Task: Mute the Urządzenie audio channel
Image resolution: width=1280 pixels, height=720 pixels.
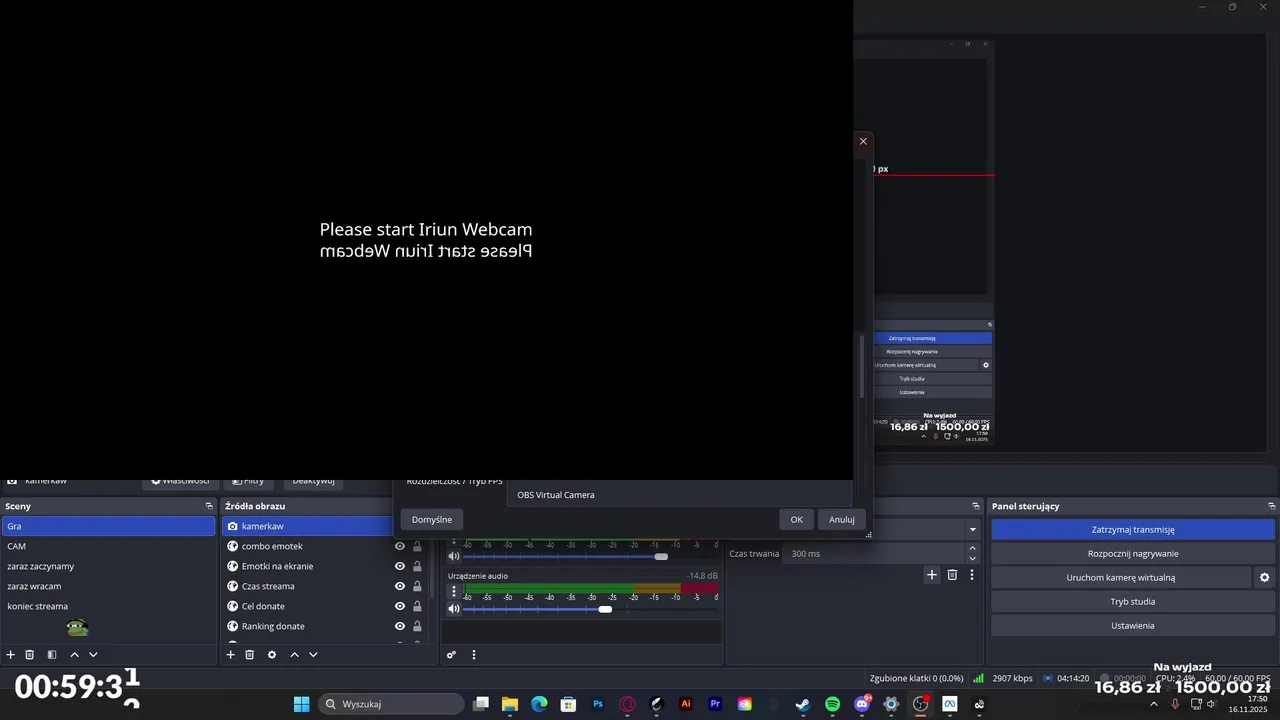Action: click(454, 609)
